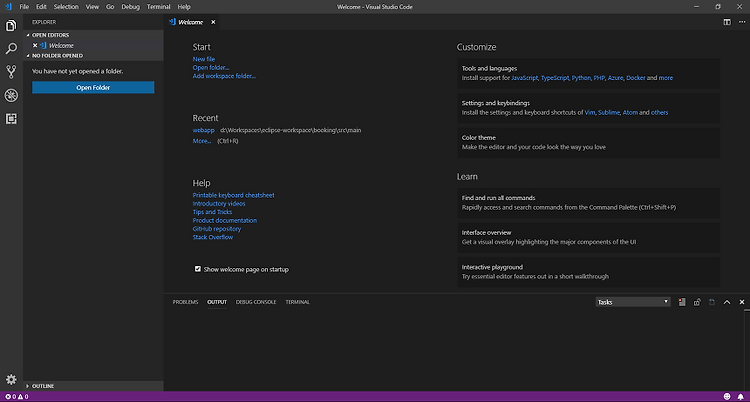Open the Debug view icon

[x=11, y=95]
